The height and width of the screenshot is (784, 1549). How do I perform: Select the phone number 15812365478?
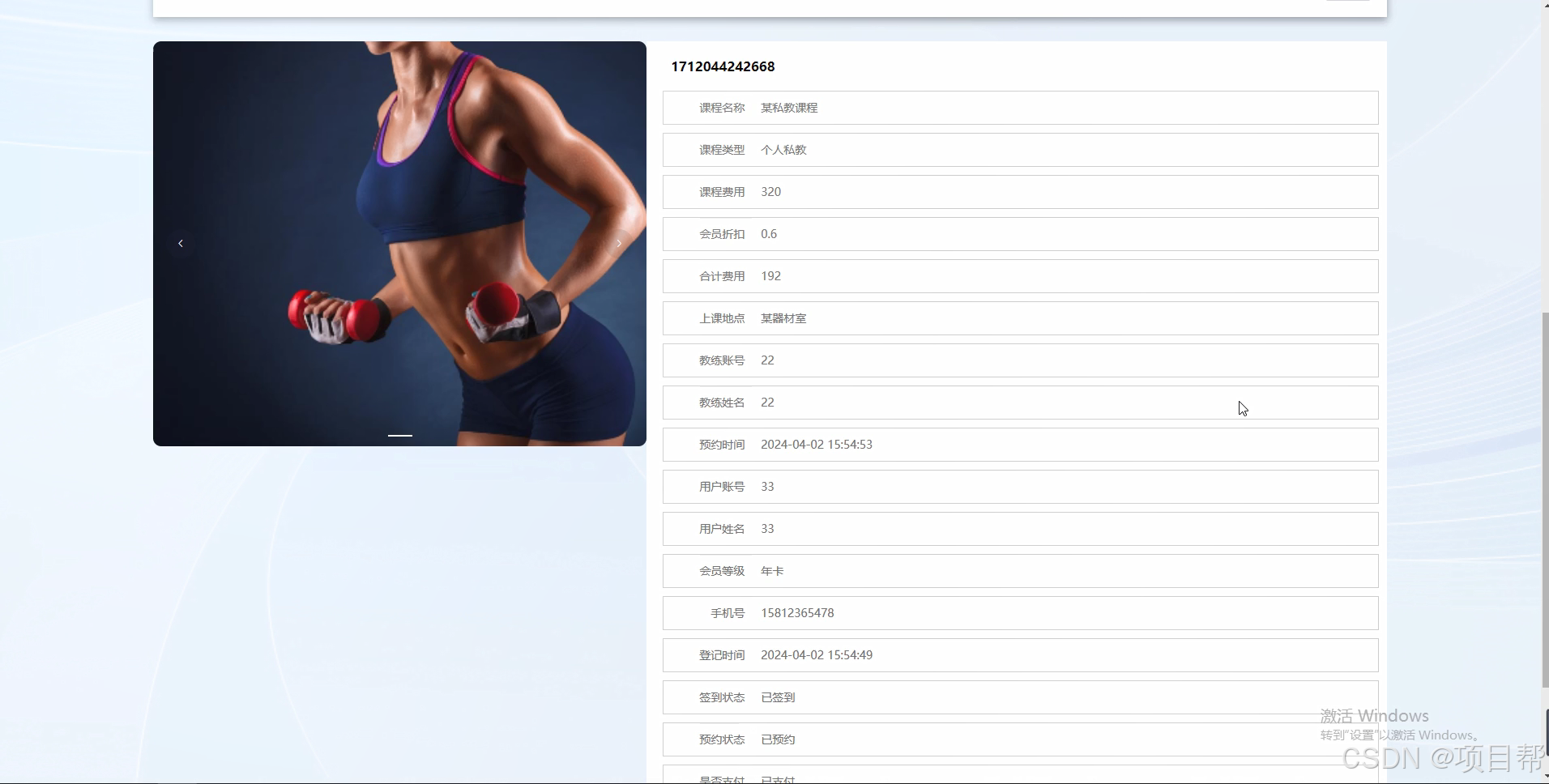(x=797, y=613)
